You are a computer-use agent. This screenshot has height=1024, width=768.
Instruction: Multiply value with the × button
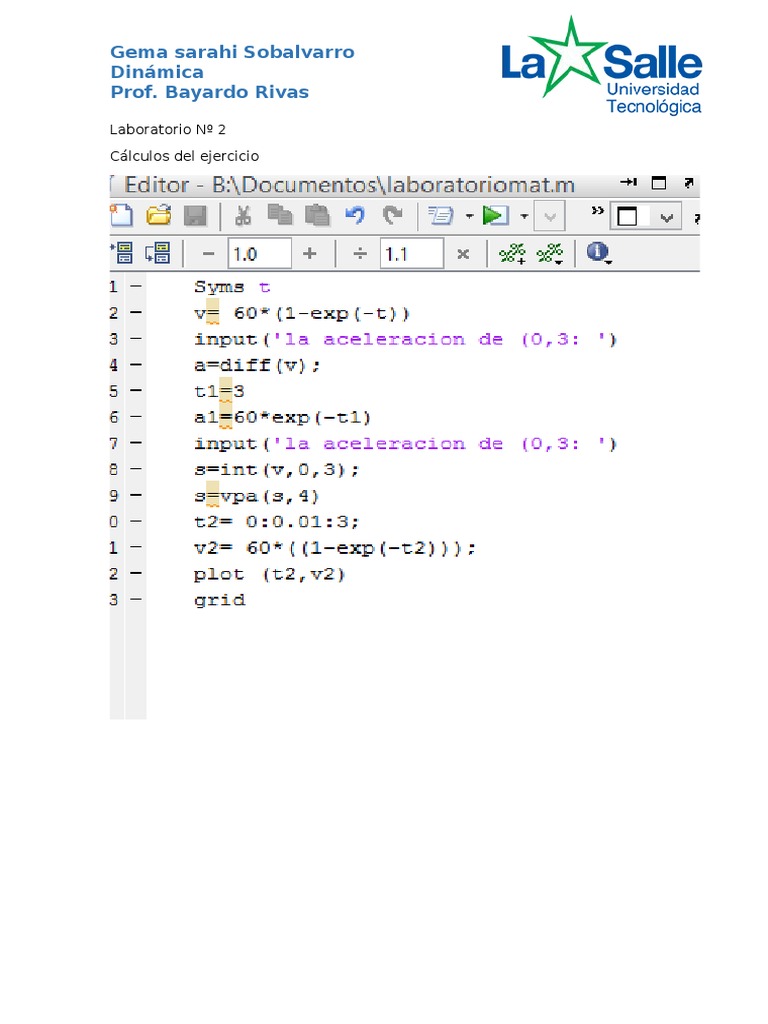[463, 254]
